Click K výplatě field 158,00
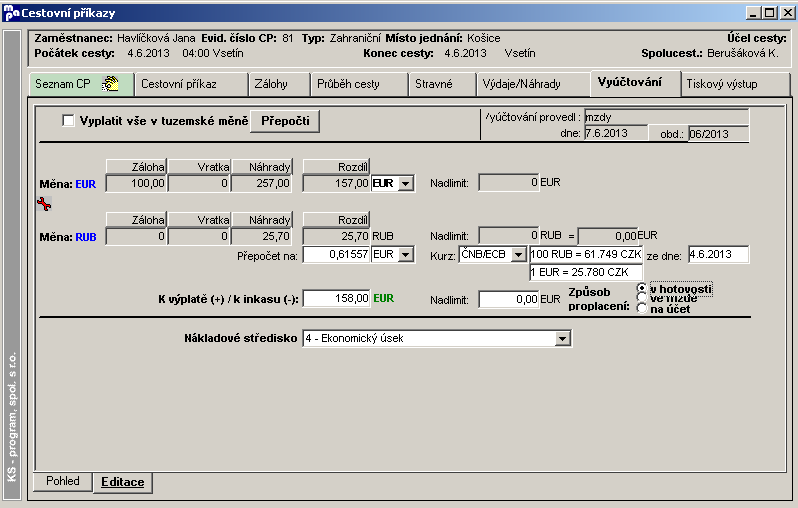The height and width of the screenshot is (508, 798). click(x=336, y=298)
